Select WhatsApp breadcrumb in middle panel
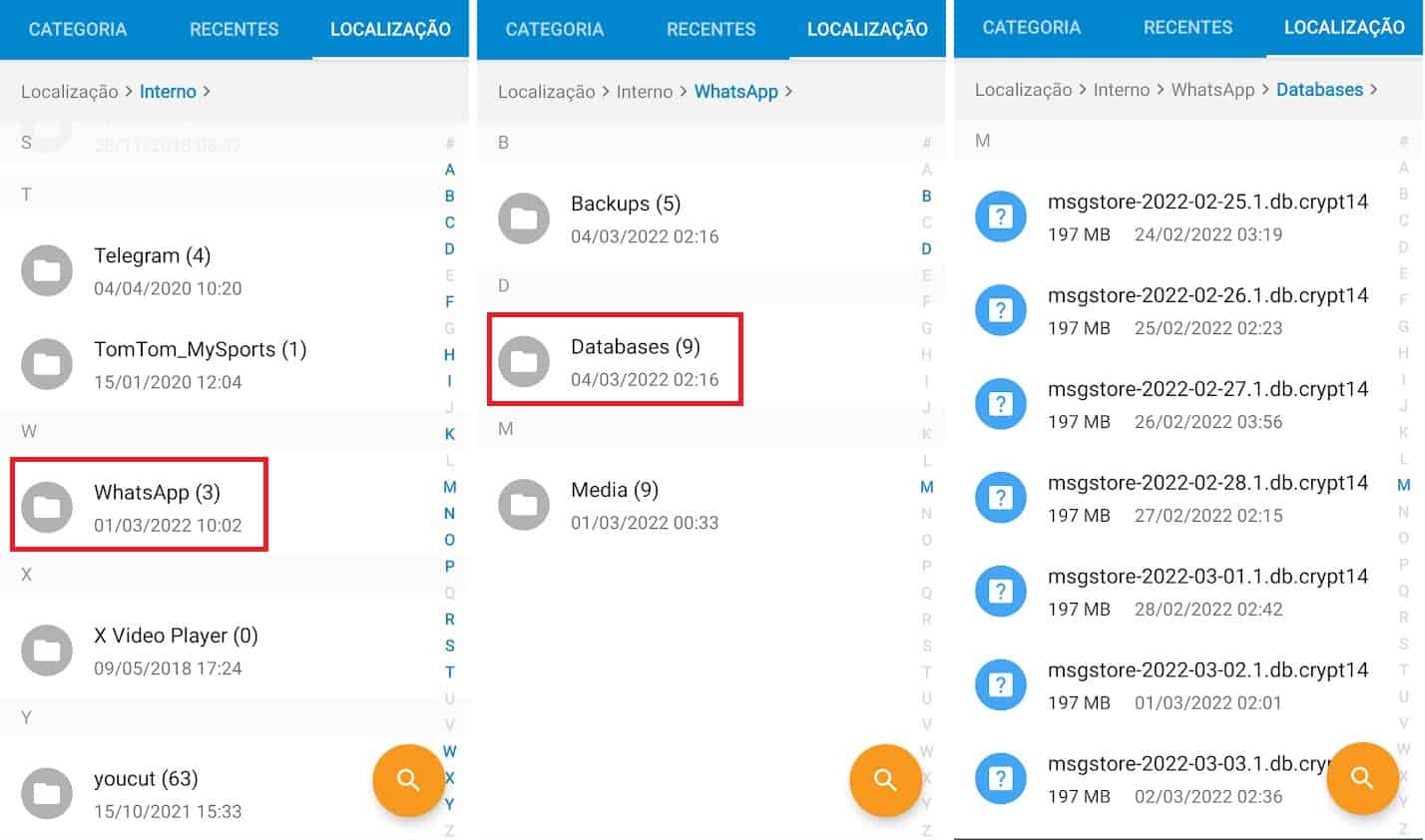 point(736,91)
